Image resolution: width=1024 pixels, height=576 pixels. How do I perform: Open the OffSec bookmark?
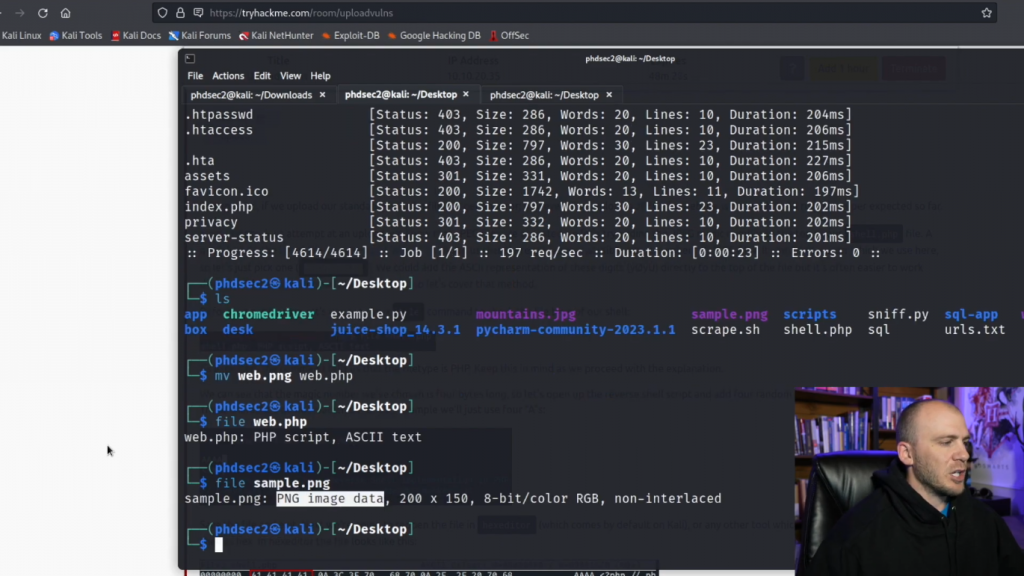pos(509,35)
